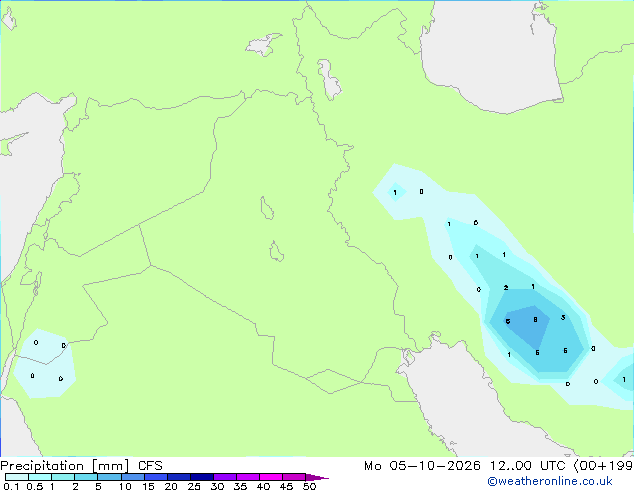Click the legend label "0.1"
This screenshot has height=490, width=634.
(x=11, y=486)
